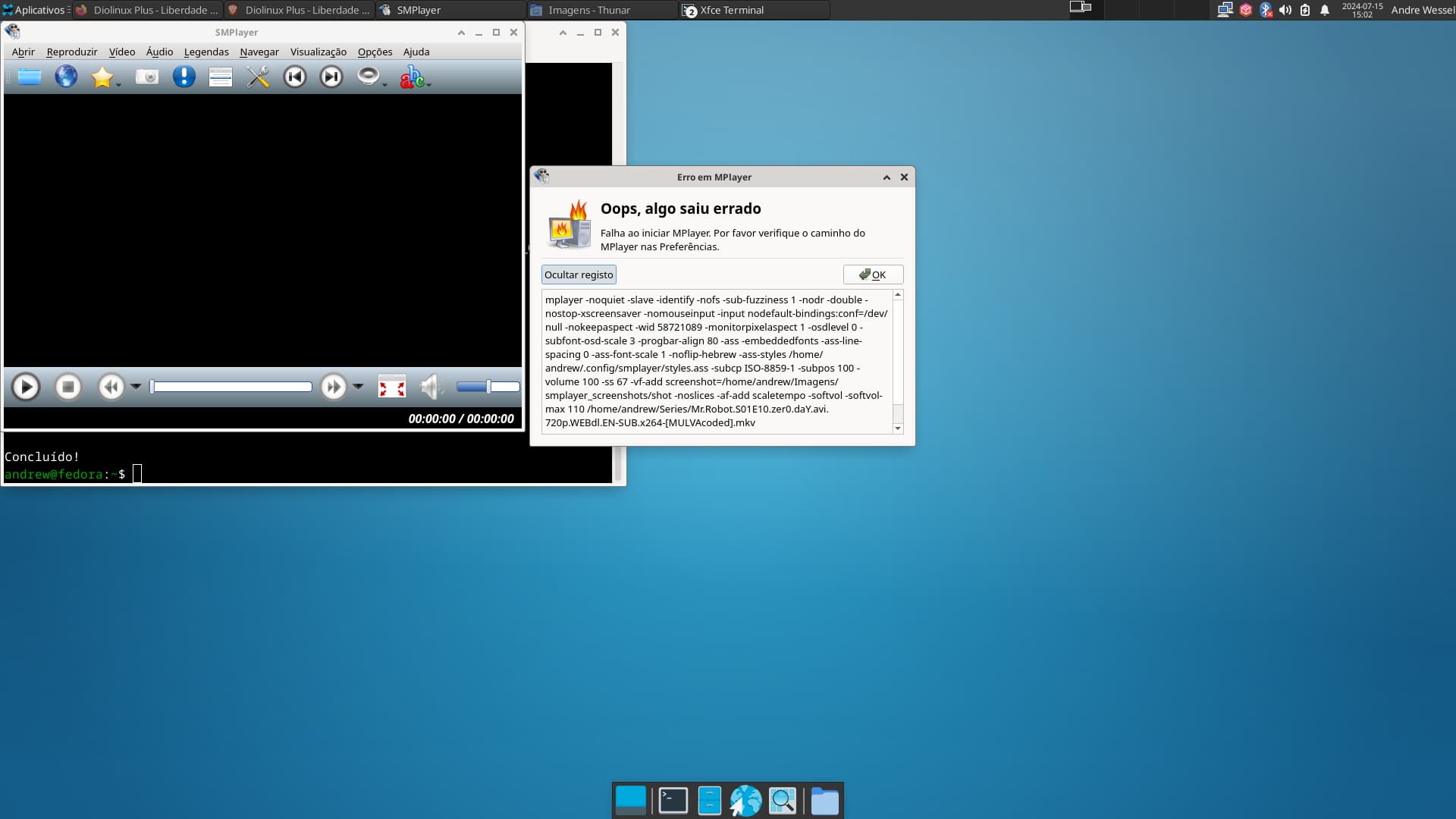This screenshot has width=1456, height=819.
Task: Expand the audio track dropdown arrow
Action: [x=384, y=85]
